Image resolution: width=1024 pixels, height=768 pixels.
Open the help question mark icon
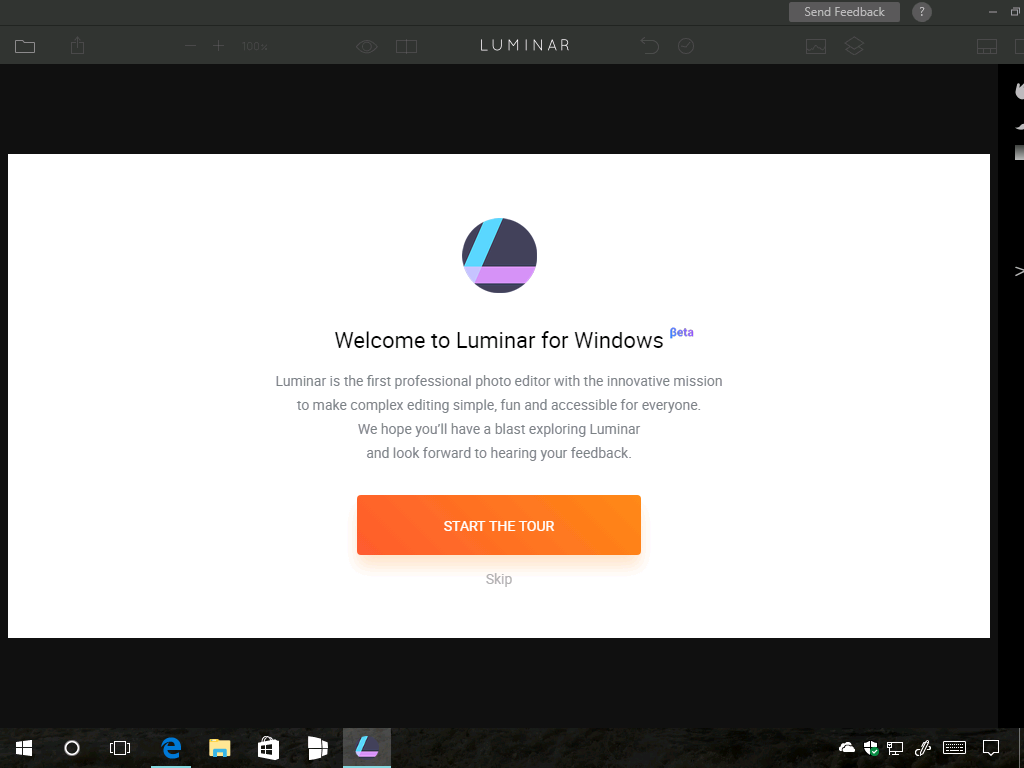point(921,12)
